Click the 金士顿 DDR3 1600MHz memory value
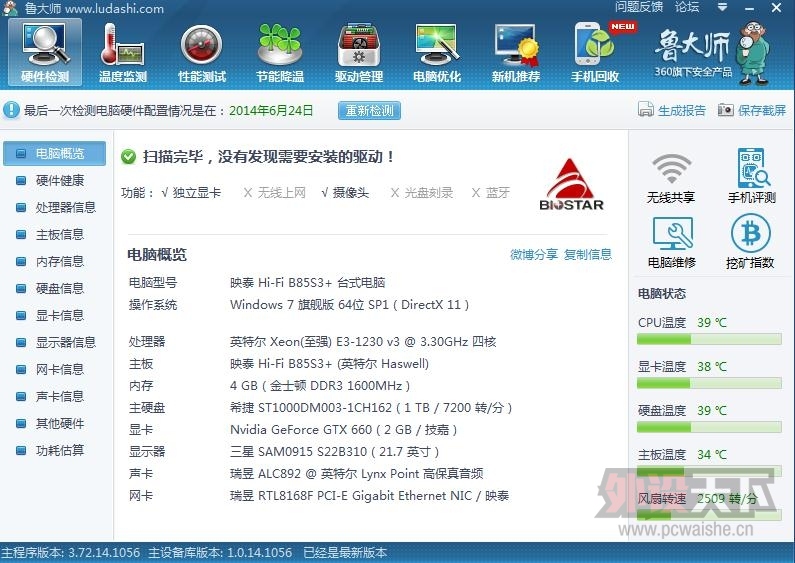Image resolution: width=795 pixels, height=563 pixels. click(x=320, y=385)
